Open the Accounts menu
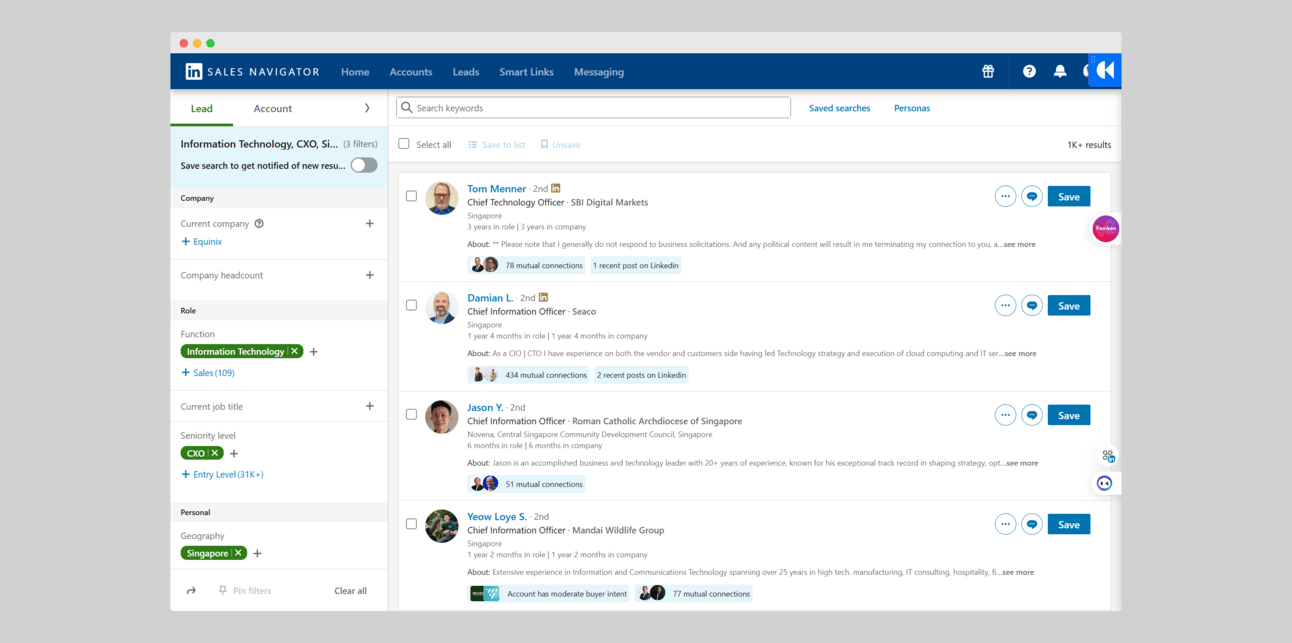This screenshot has height=643, width=1292. [x=411, y=72]
